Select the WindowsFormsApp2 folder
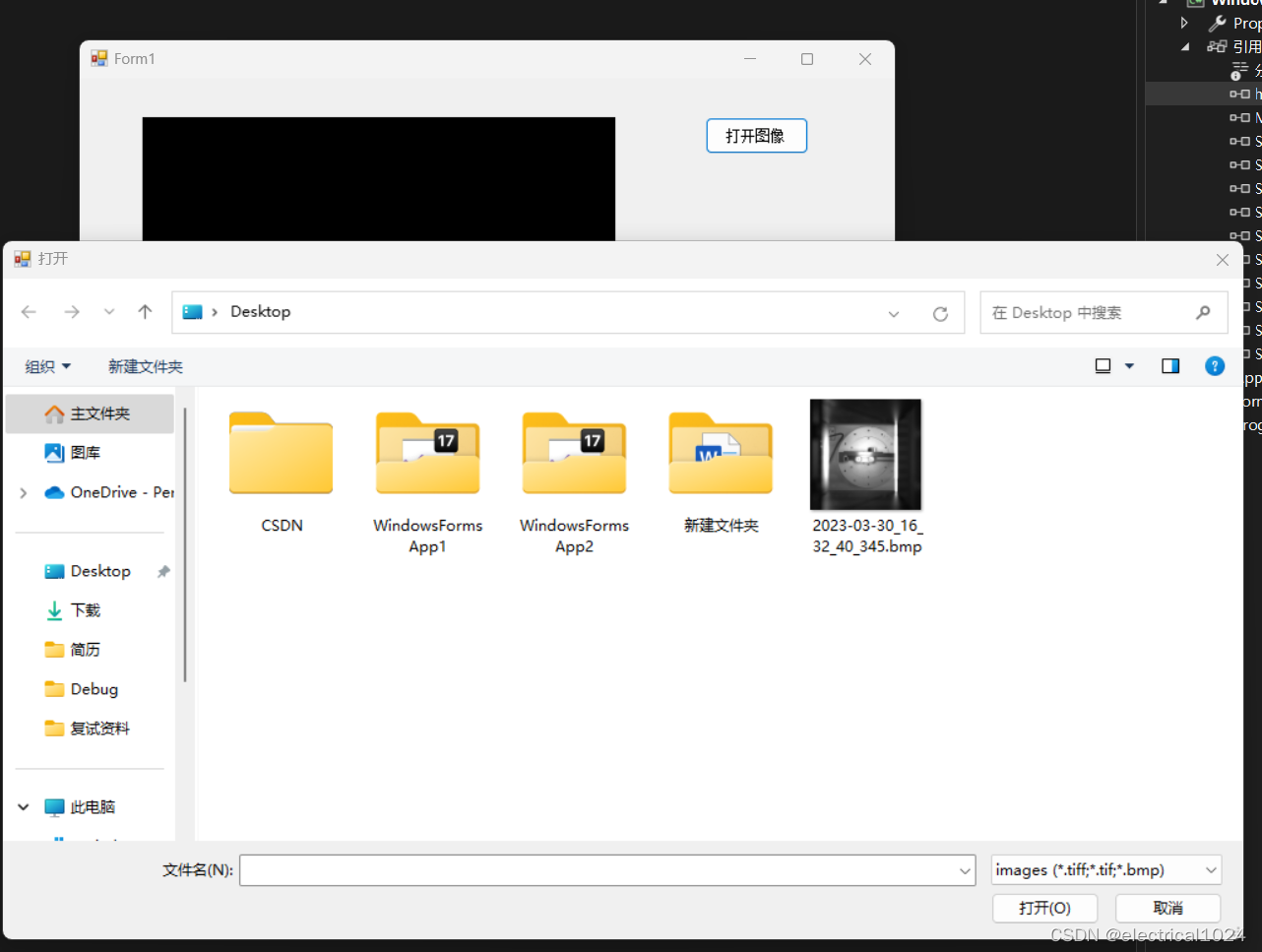Image resolution: width=1262 pixels, height=952 pixels. 574,482
